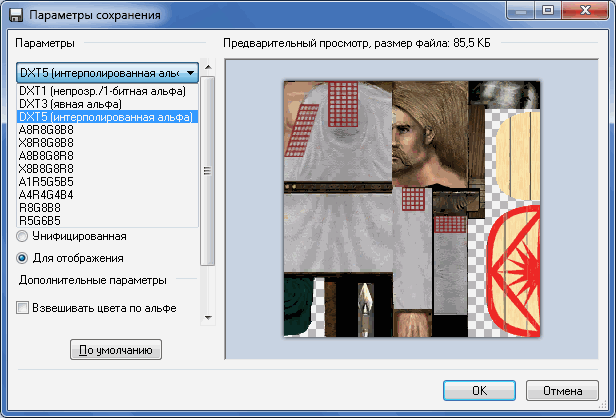The width and height of the screenshot is (616, 418).
Task: Minimize the save parameters dialog
Action: (x=521, y=10)
